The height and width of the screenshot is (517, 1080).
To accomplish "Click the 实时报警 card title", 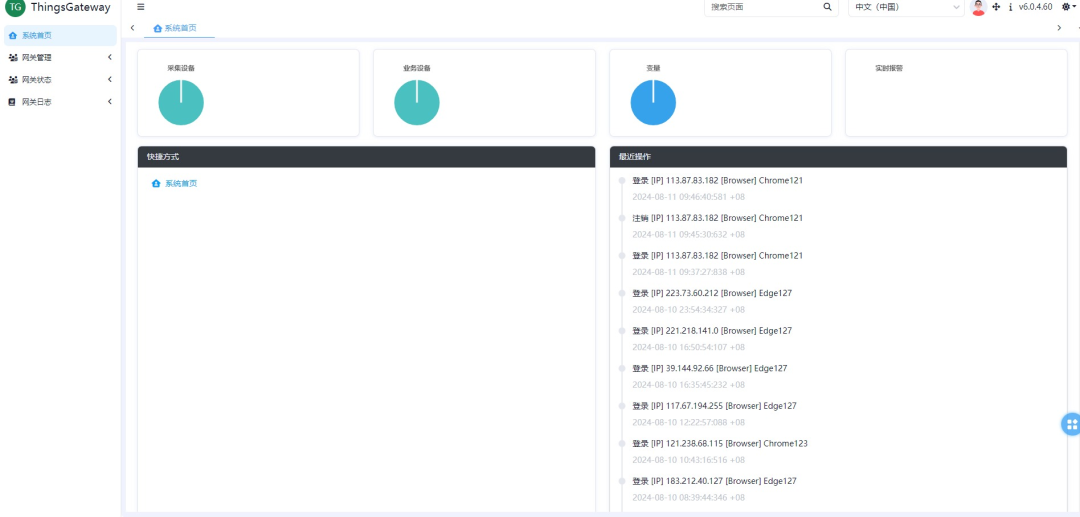I will [889, 69].
